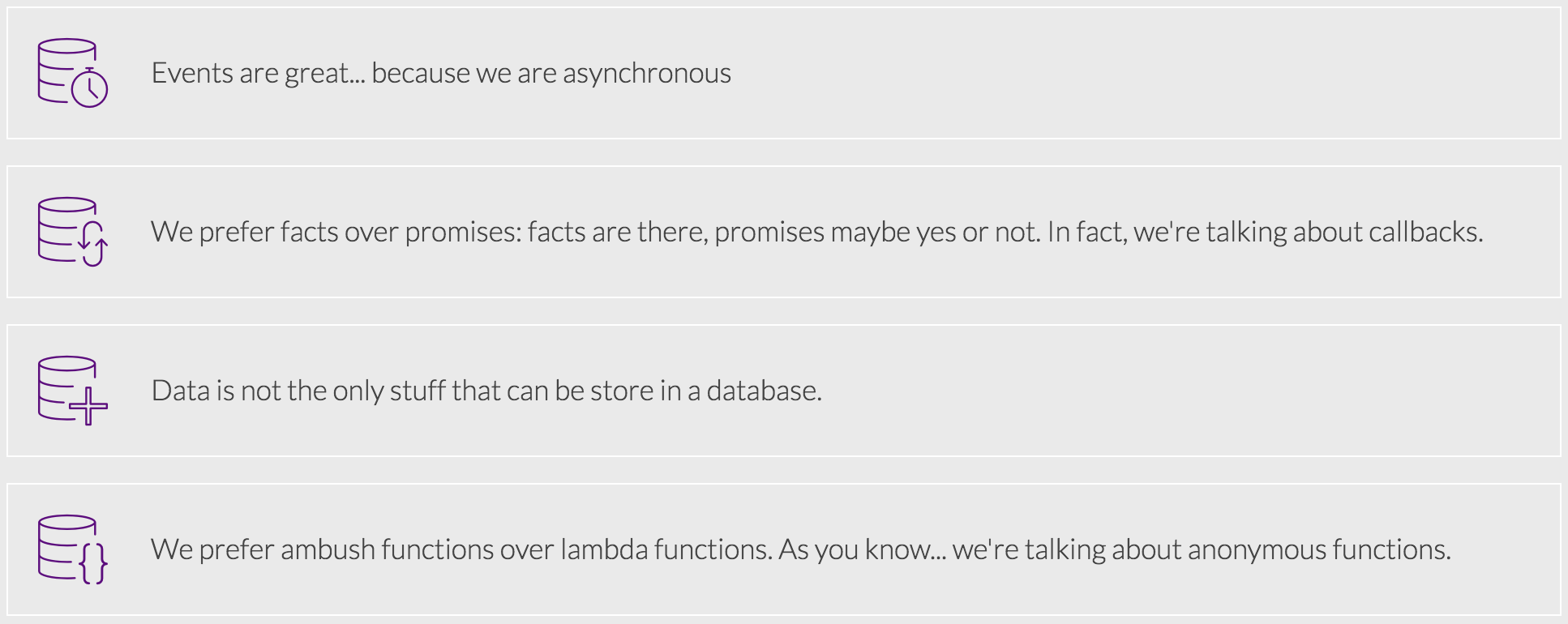Click the up-down arrows on the second icon
This screenshot has height=624, width=1568.
[92, 242]
